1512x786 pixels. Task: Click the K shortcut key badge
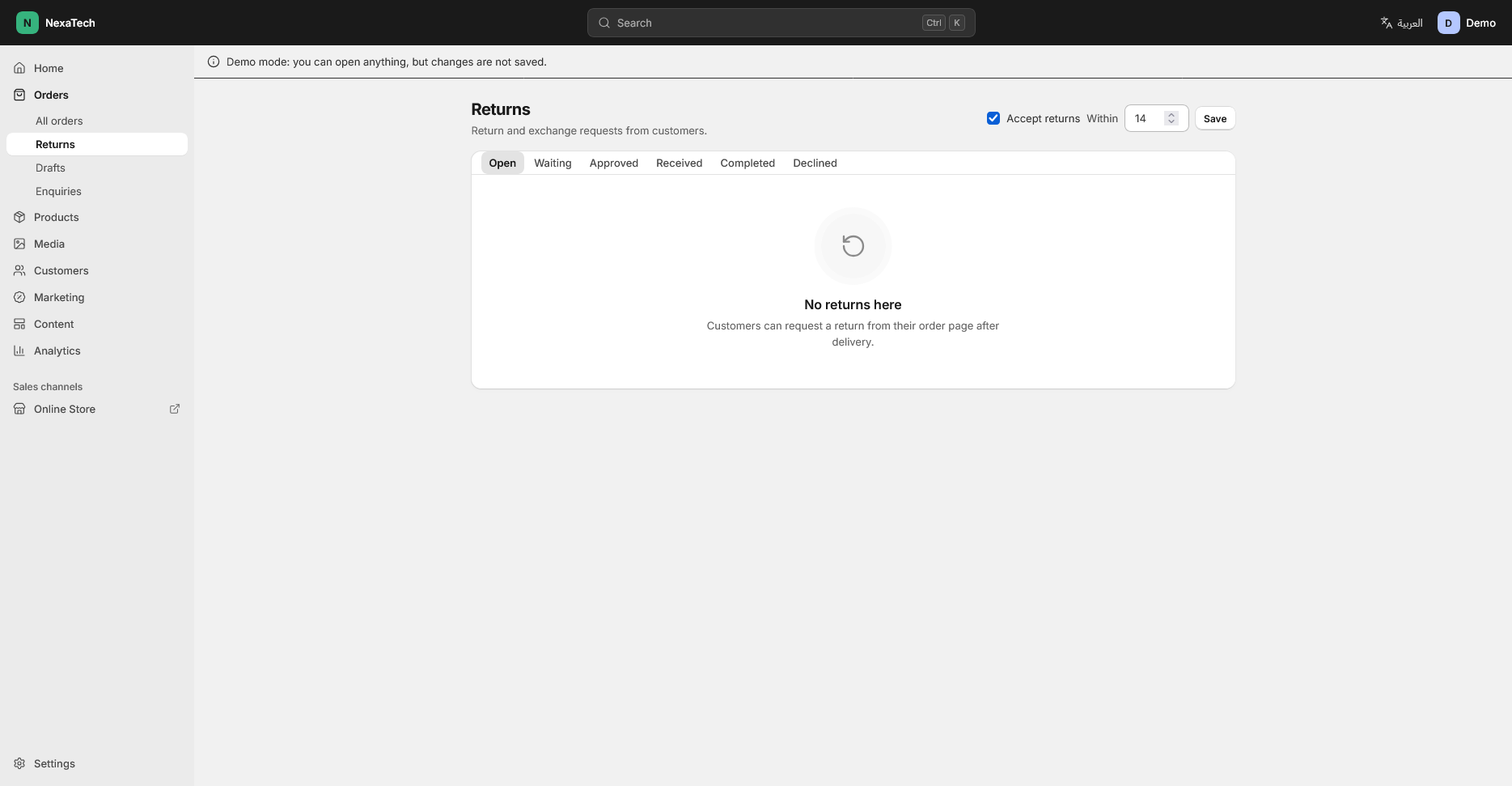pyautogui.click(x=957, y=23)
